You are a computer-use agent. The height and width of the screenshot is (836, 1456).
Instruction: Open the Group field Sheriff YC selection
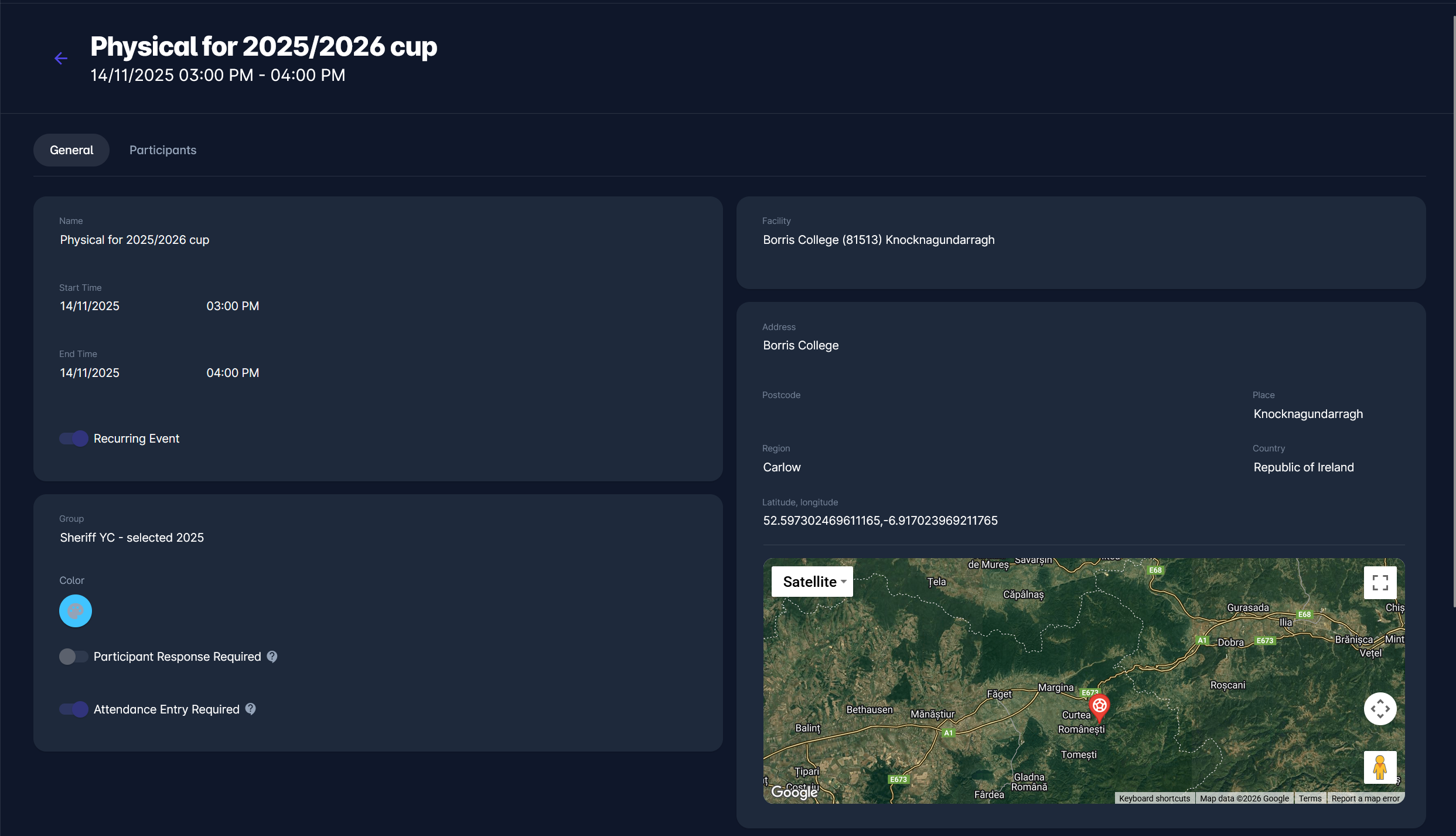(x=132, y=538)
